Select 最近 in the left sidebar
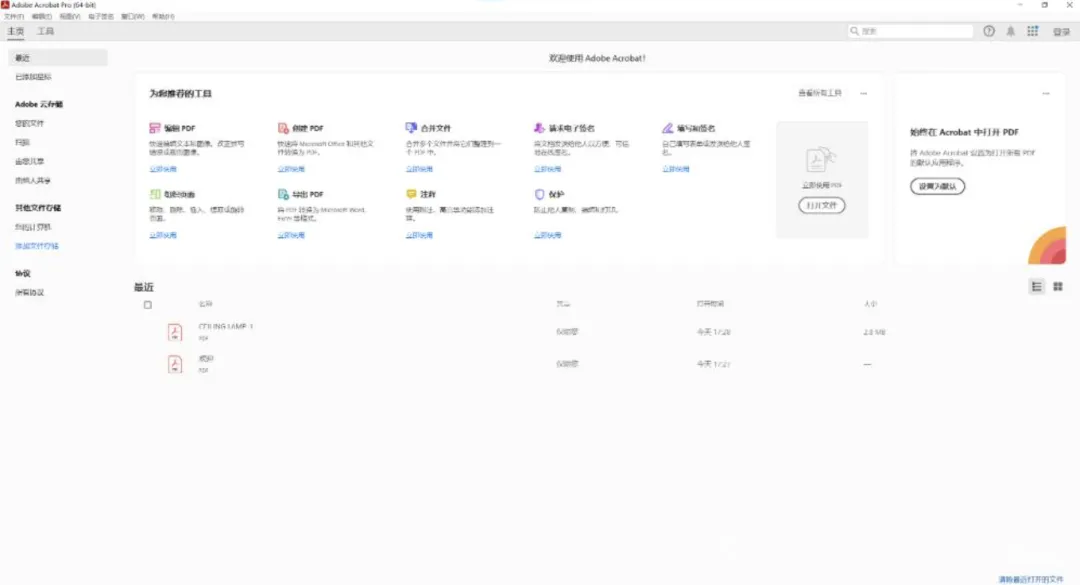Viewport: 1080px width, 585px height. click(58, 58)
